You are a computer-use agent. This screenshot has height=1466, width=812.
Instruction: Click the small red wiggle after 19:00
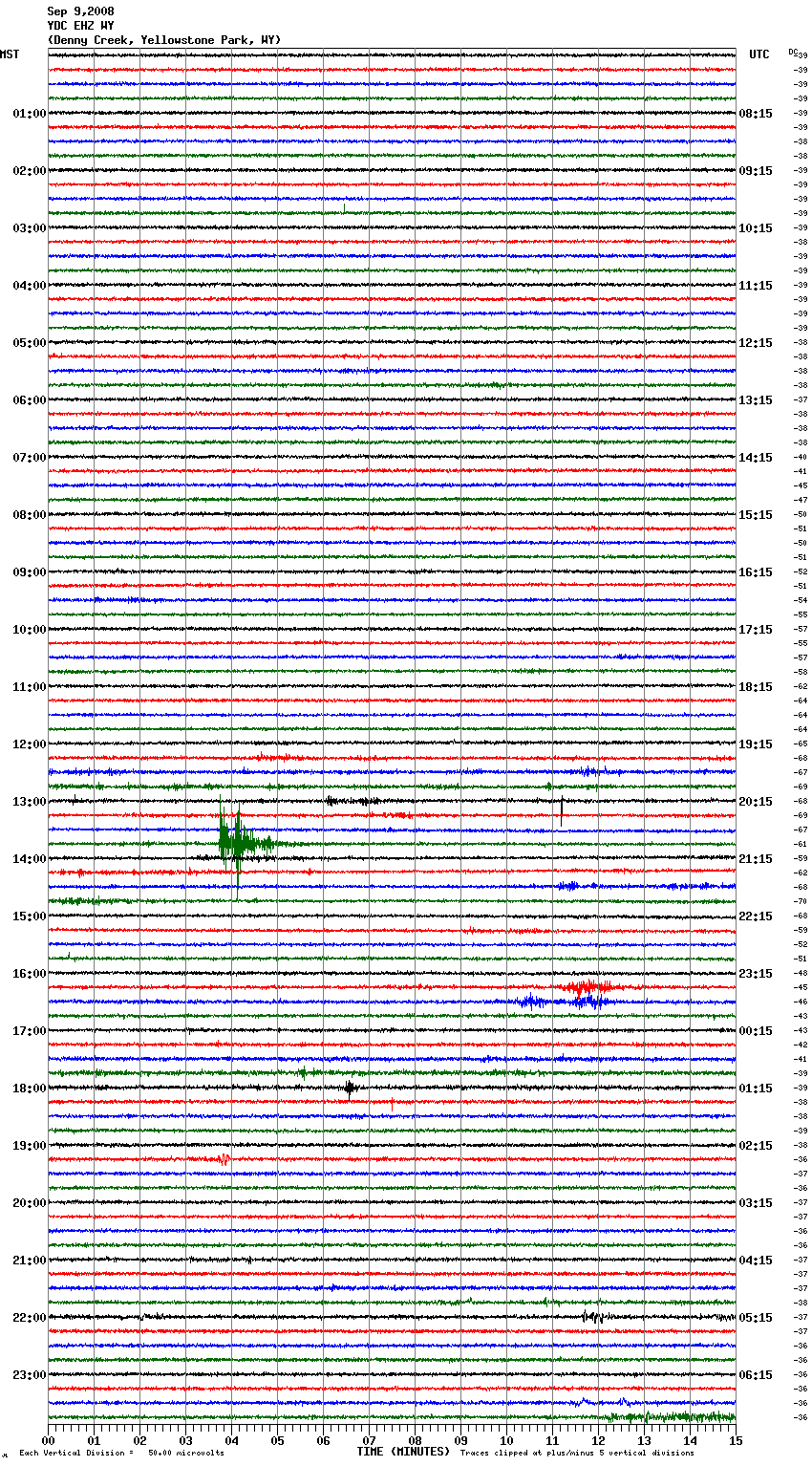pyautogui.click(x=224, y=1159)
